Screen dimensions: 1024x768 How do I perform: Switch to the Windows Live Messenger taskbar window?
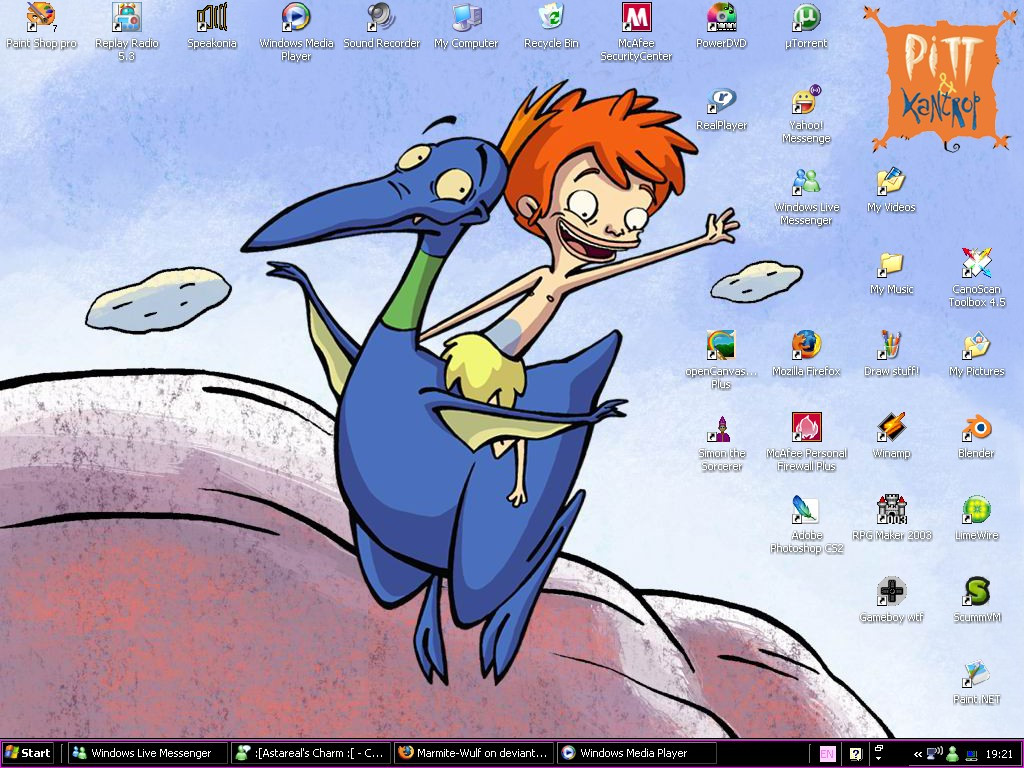(x=148, y=753)
